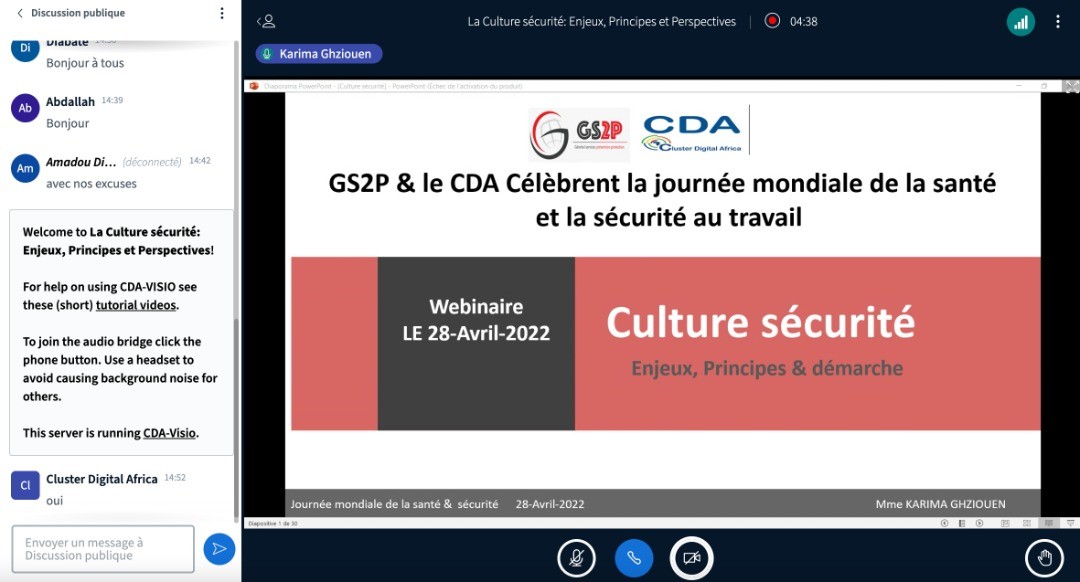Viewport: 1080px width, 582px height.
Task: Leave audio with the phone button
Action: click(x=634, y=558)
